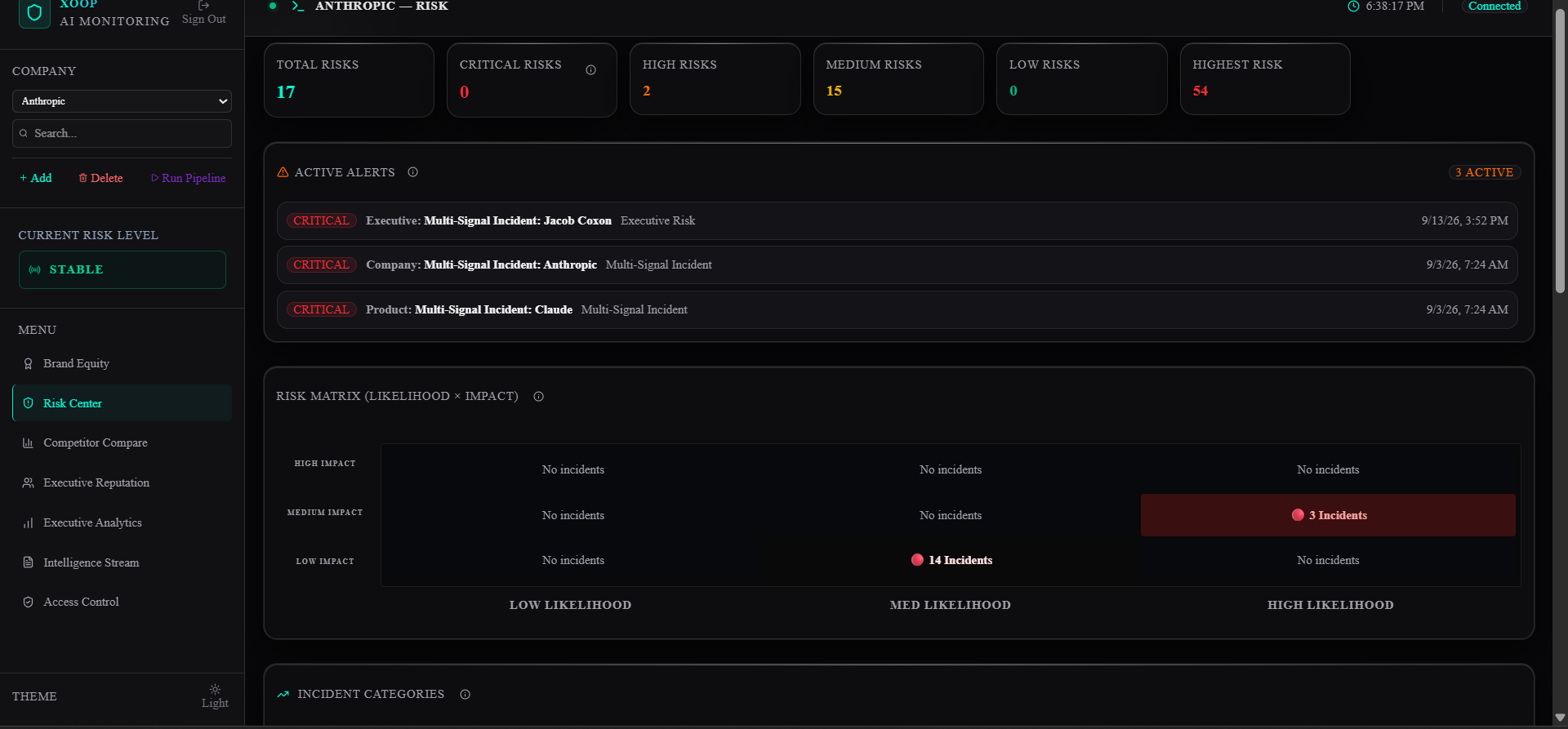Click the Executive Analytics bars icon
Screen dimensions: 1568x729
[x=29, y=523]
